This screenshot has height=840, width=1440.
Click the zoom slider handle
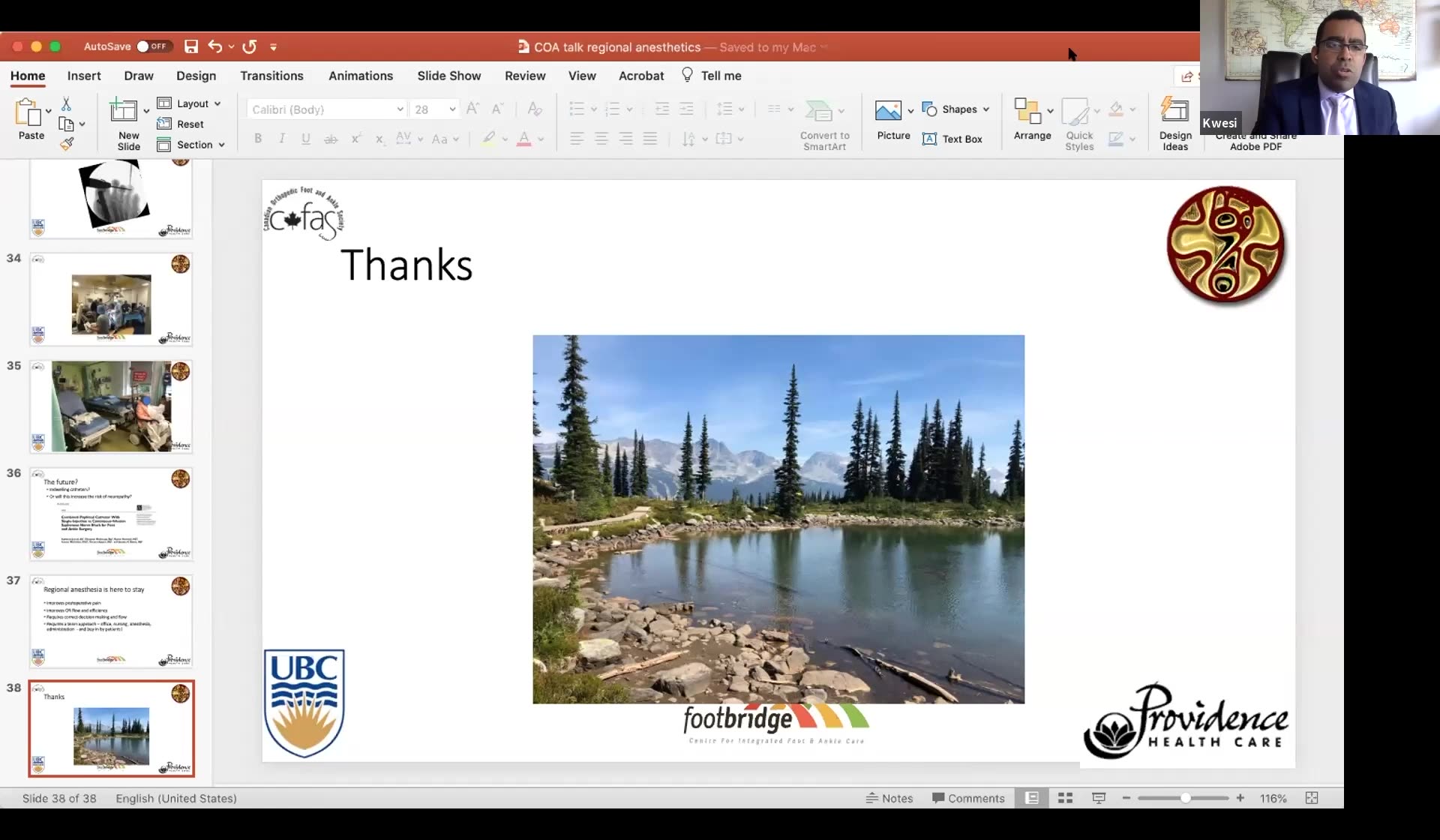pyautogui.click(x=1185, y=798)
